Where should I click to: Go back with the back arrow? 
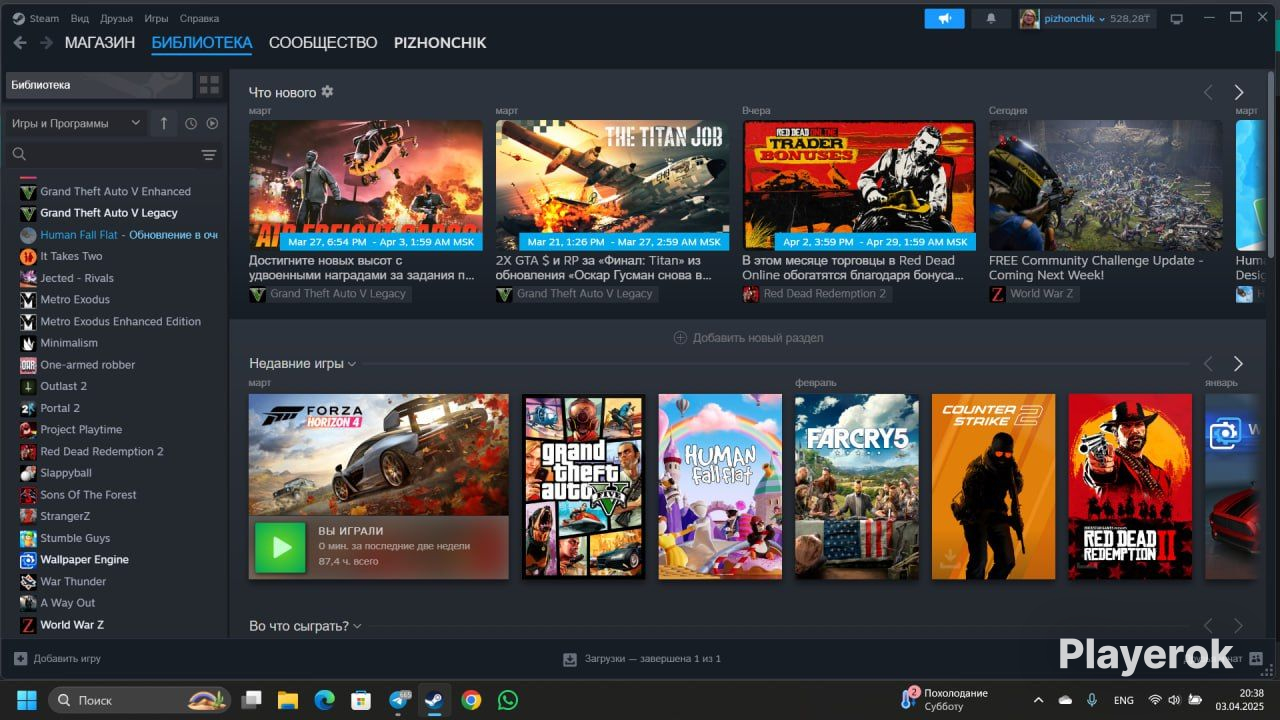[x=20, y=43]
